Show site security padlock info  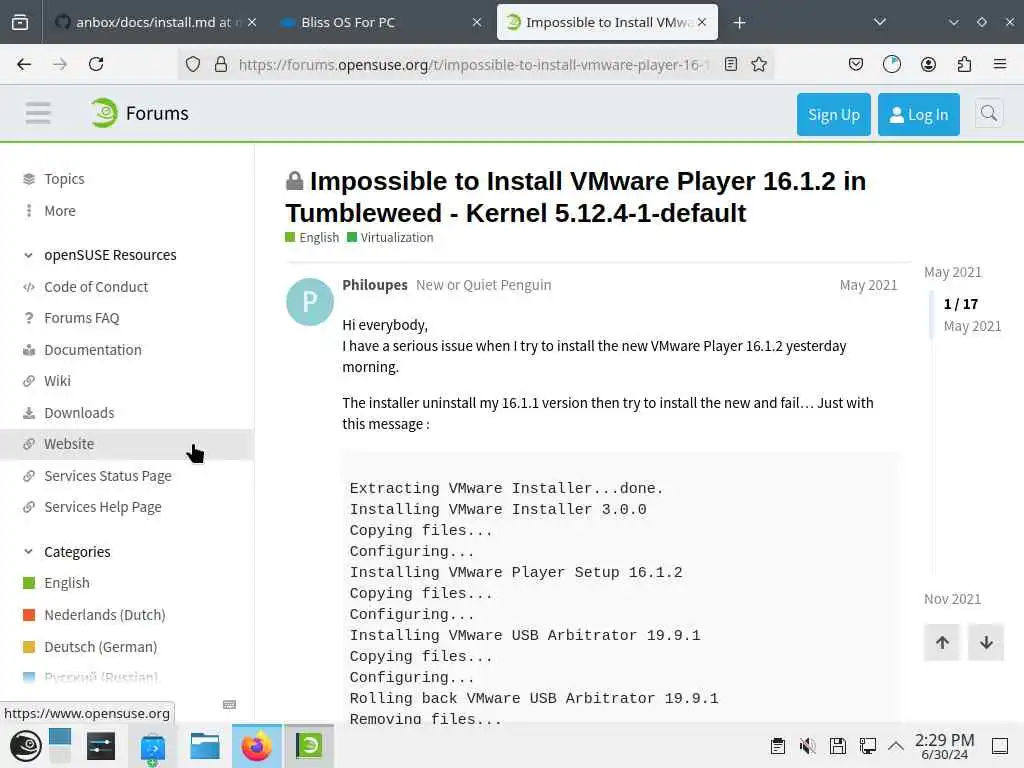point(221,64)
